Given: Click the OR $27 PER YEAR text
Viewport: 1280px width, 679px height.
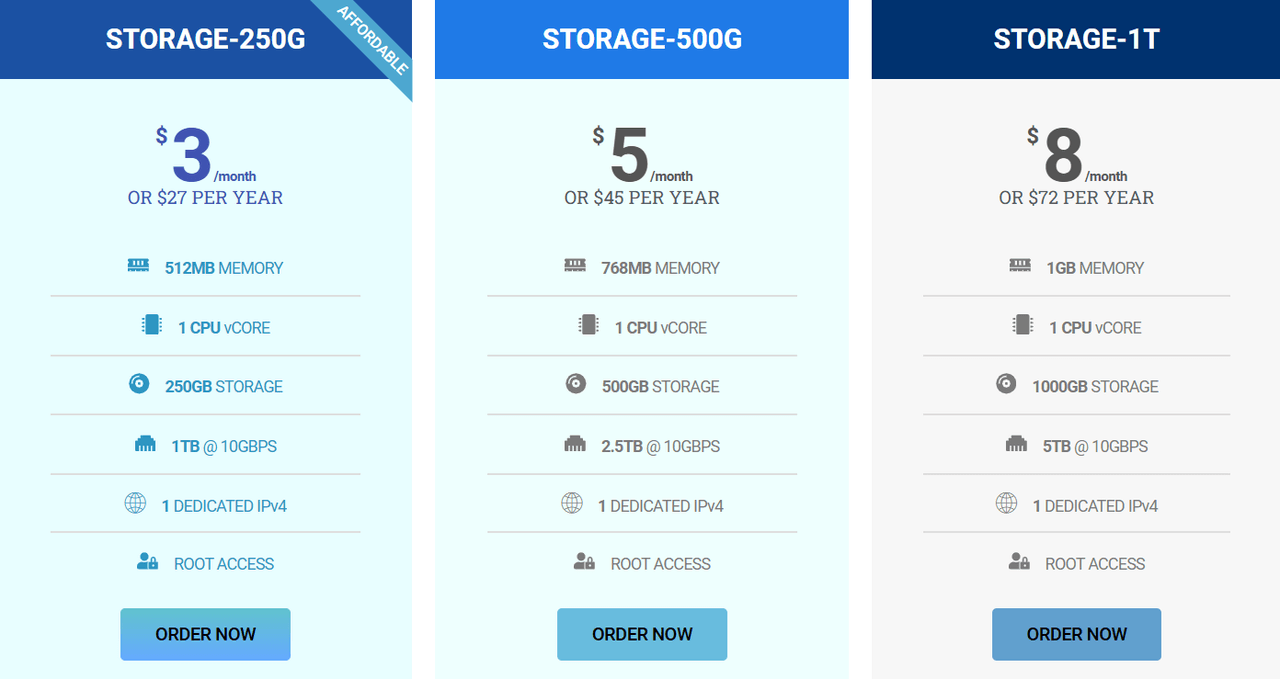Looking at the screenshot, I should click(205, 198).
